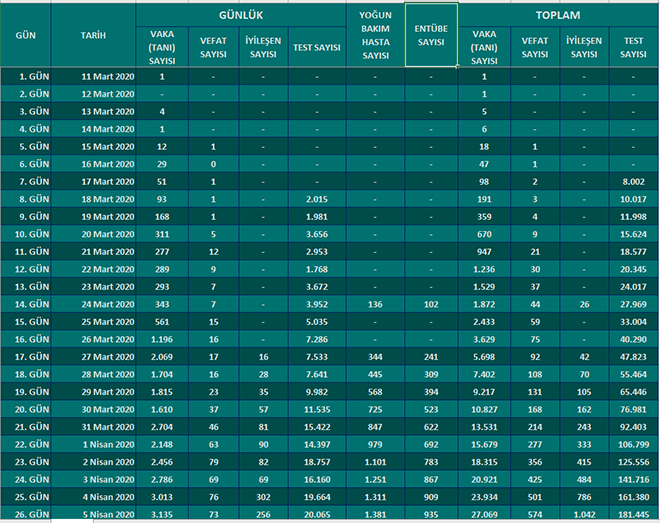Click intubated value 909

[x=431, y=497]
